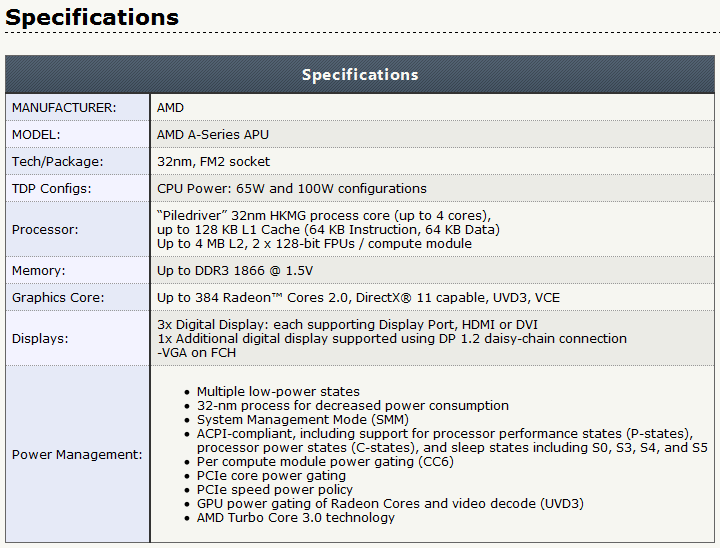720x548 pixels.
Task: Click the Graphics Core: label
Action: click(58, 298)
